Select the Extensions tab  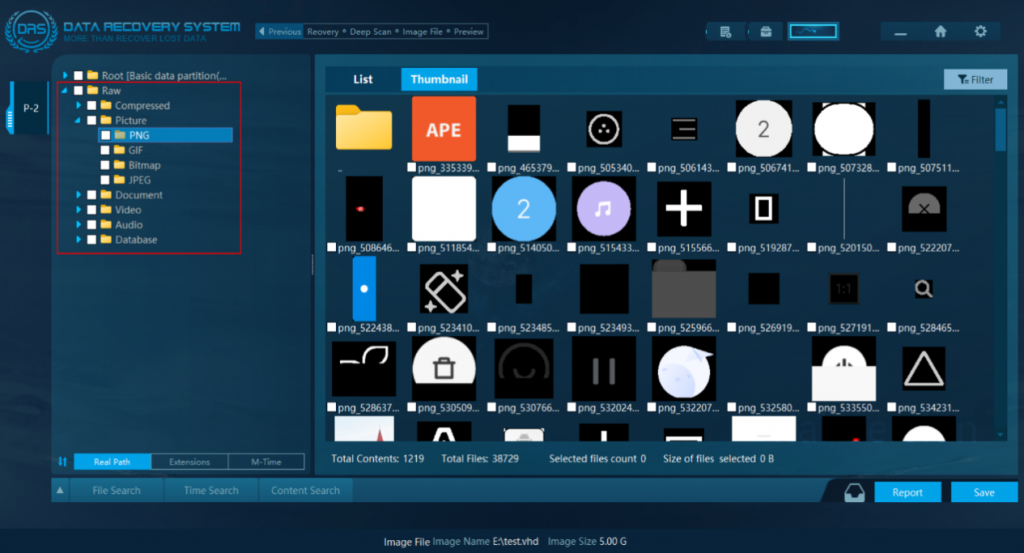tap(189, 462)
